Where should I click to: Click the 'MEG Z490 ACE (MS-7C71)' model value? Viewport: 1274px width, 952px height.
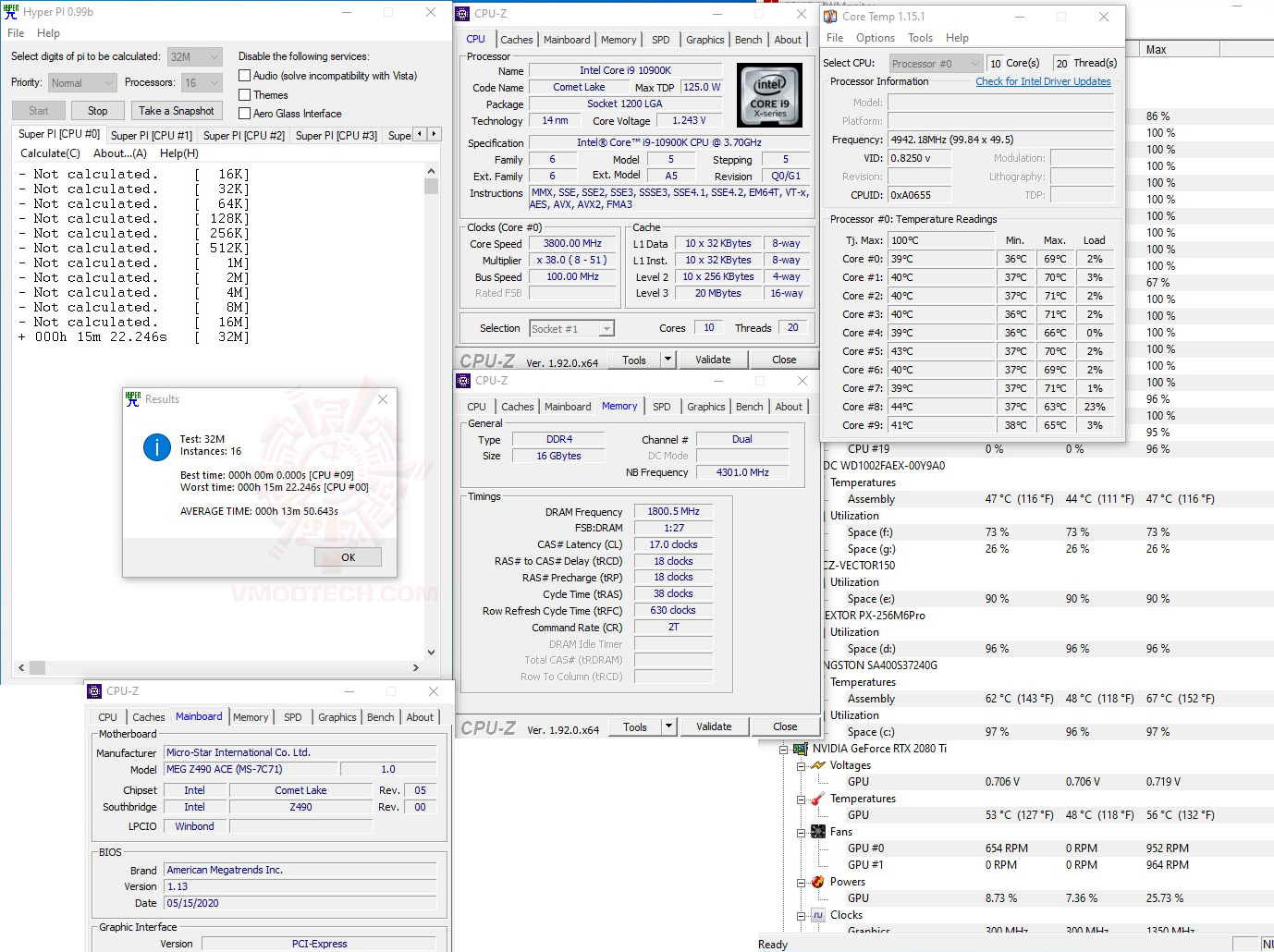pyautogui.click(x=251, y=769)
